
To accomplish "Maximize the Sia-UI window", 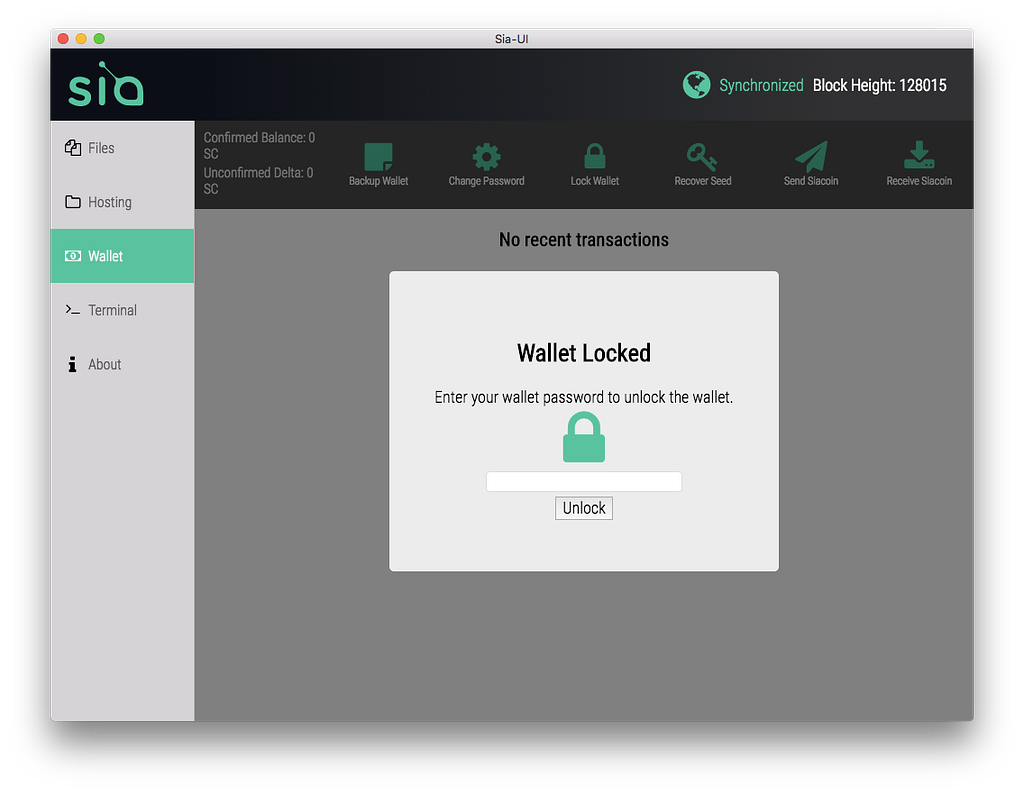I will 99,39.
